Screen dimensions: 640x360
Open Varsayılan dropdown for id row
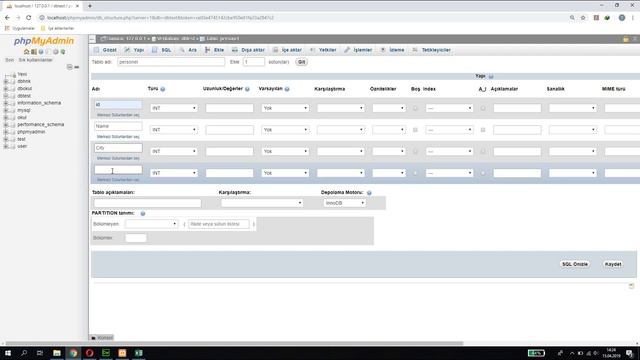(x=285, y=108)
